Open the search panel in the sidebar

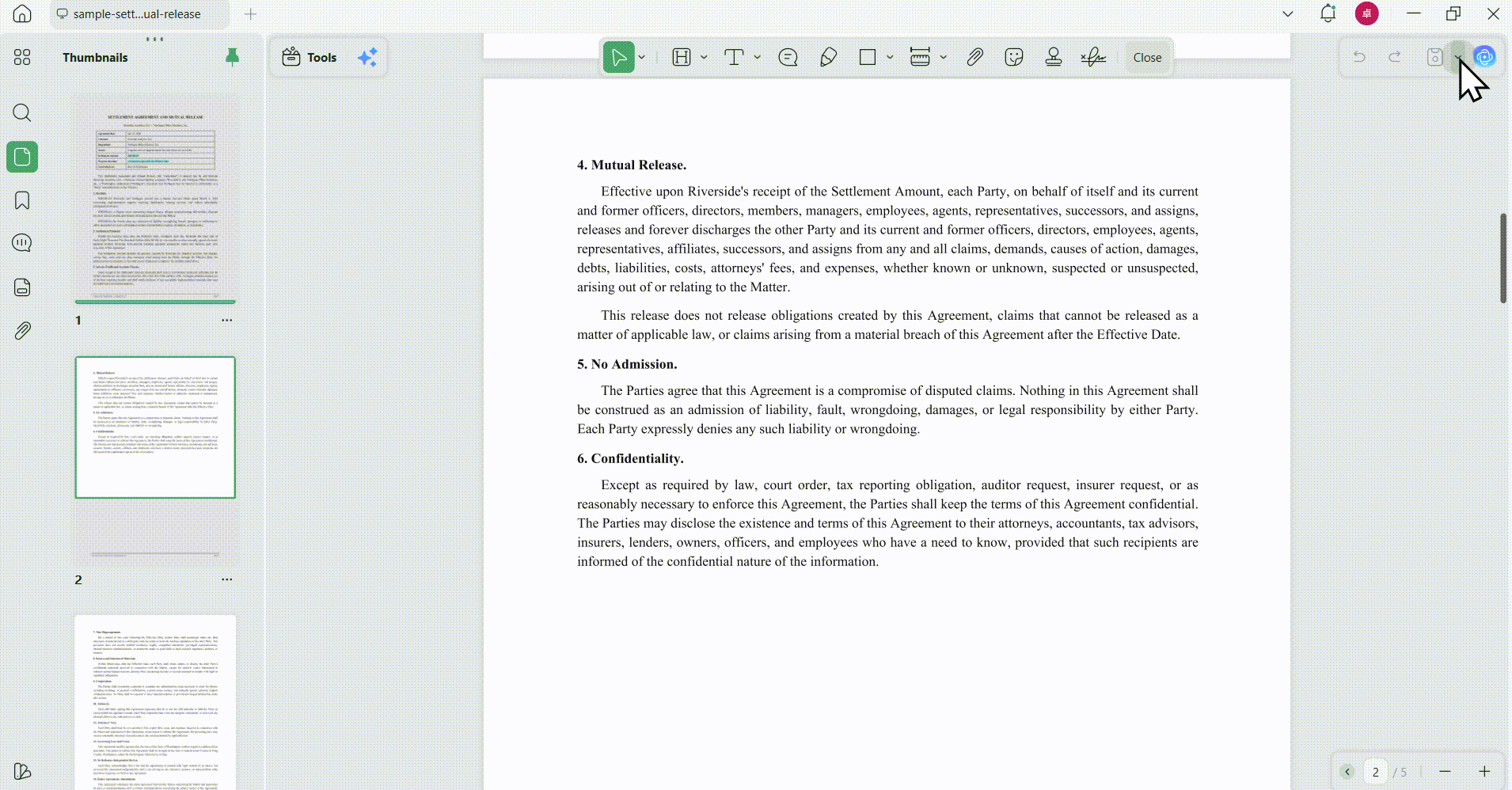(22, 112)
